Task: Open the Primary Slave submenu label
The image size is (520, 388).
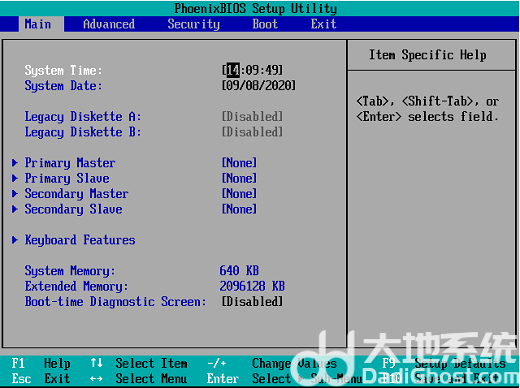Action: pos(67,178)
